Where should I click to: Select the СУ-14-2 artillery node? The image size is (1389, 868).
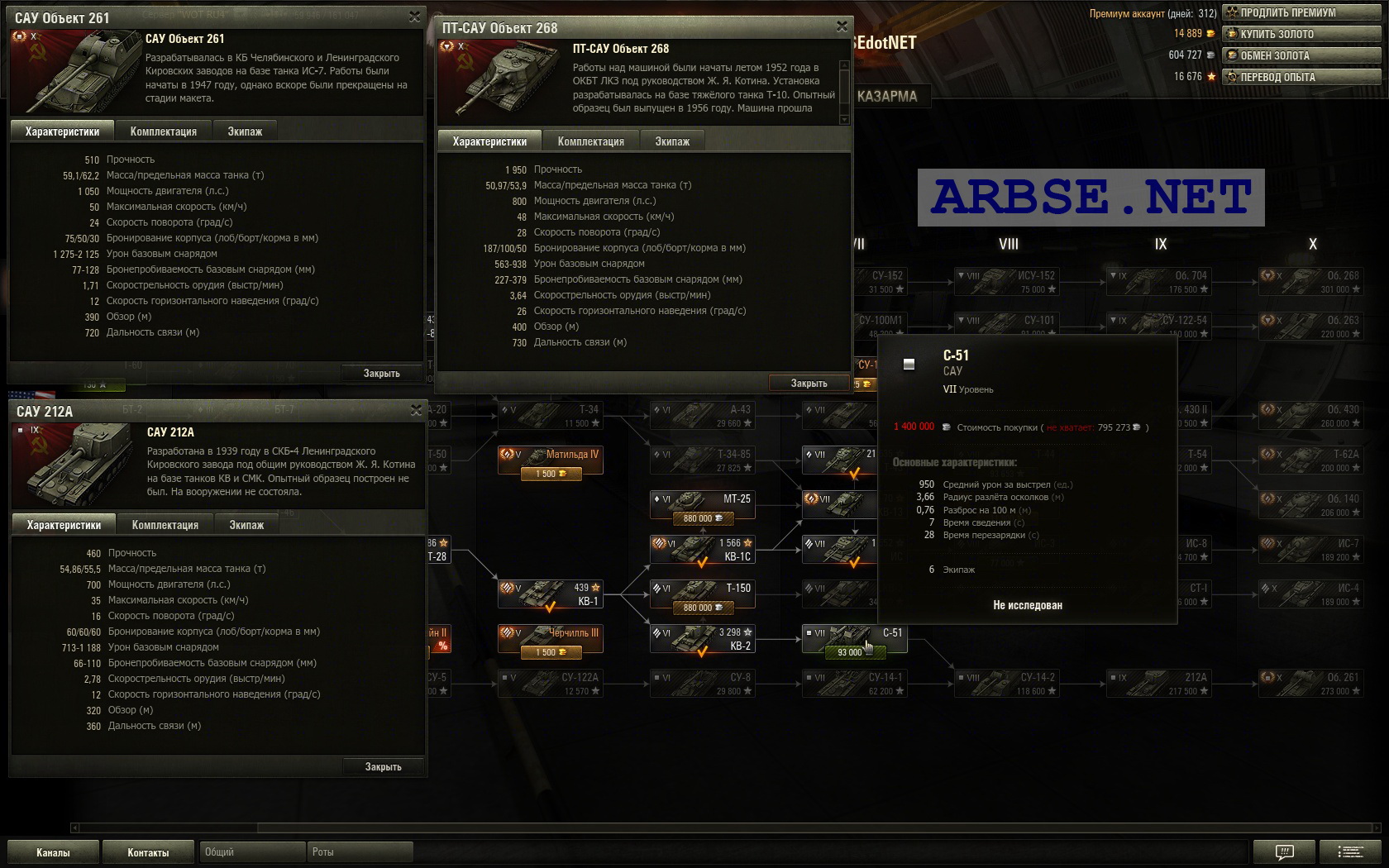coord(1007,684)
